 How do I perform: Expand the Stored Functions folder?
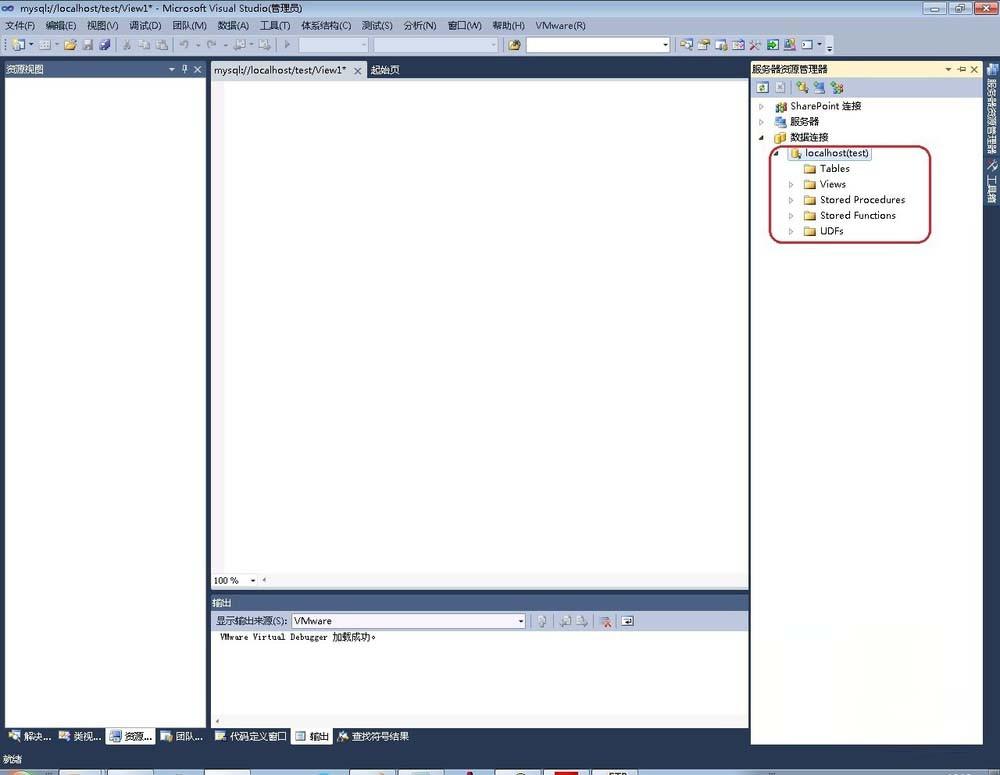point(791,216)
